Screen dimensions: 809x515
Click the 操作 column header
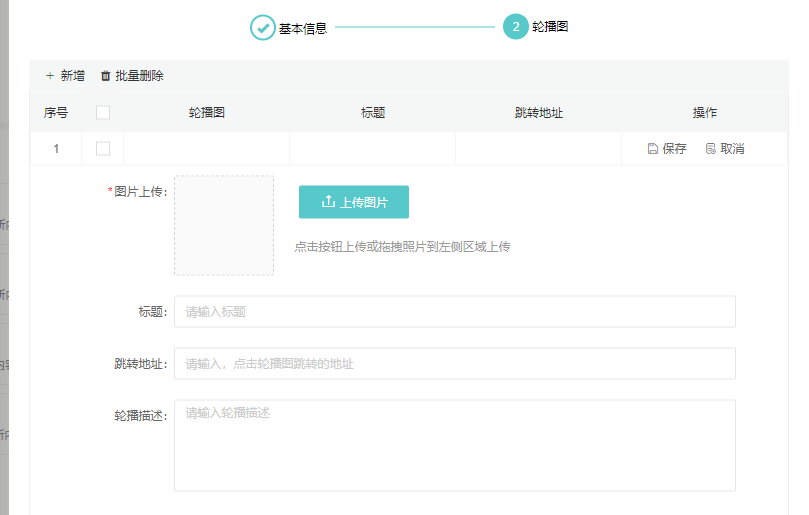click(704, 112)
